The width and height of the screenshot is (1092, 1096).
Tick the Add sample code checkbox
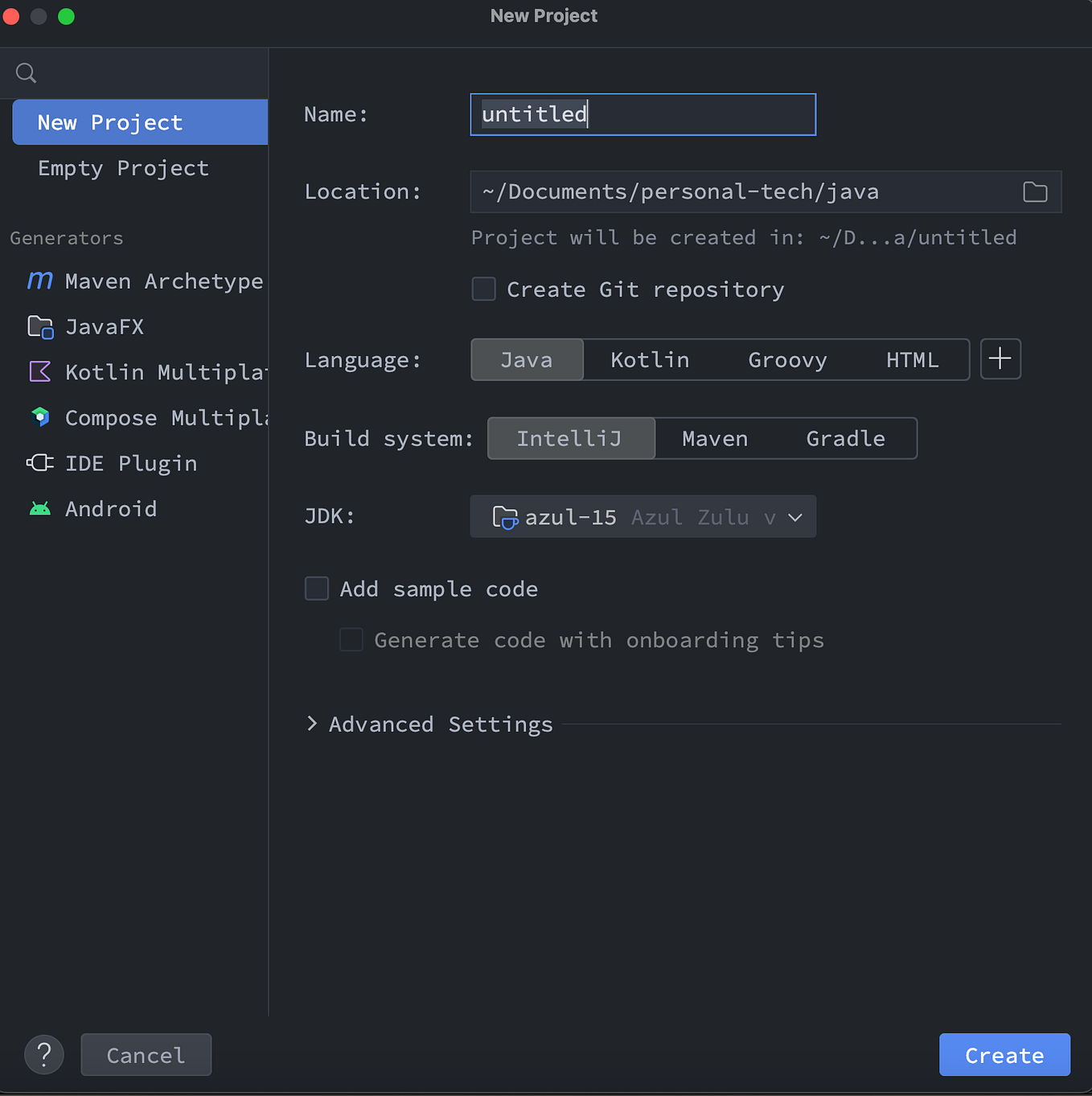[317, 589]
